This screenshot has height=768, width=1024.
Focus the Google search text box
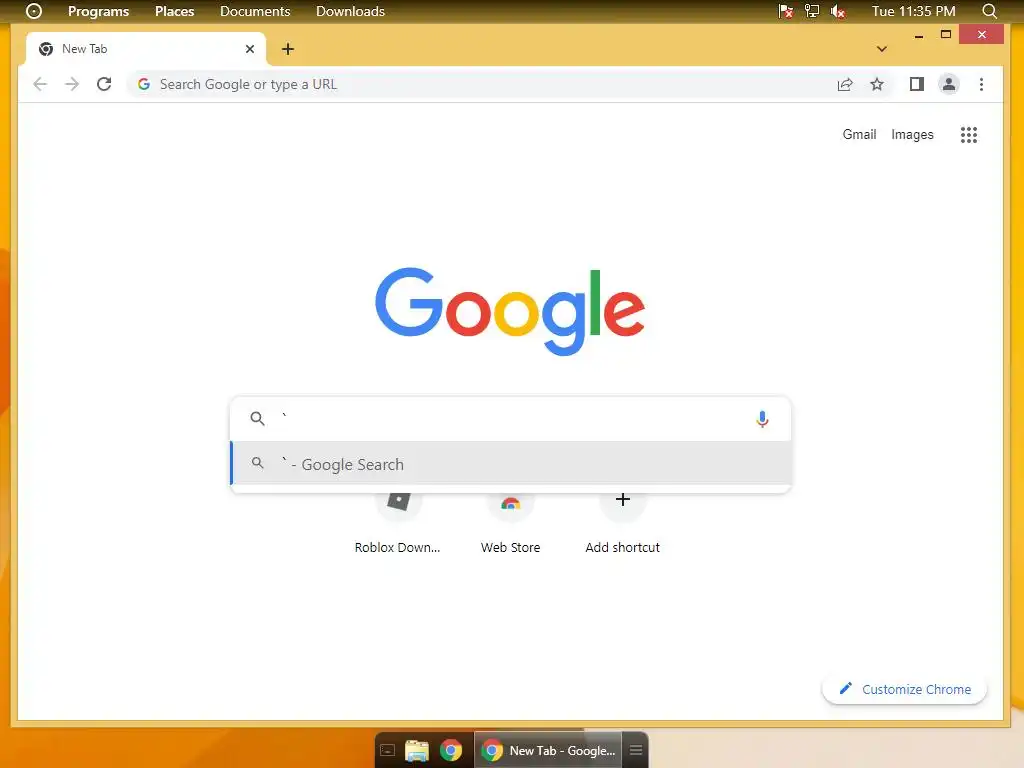(513, 419)
